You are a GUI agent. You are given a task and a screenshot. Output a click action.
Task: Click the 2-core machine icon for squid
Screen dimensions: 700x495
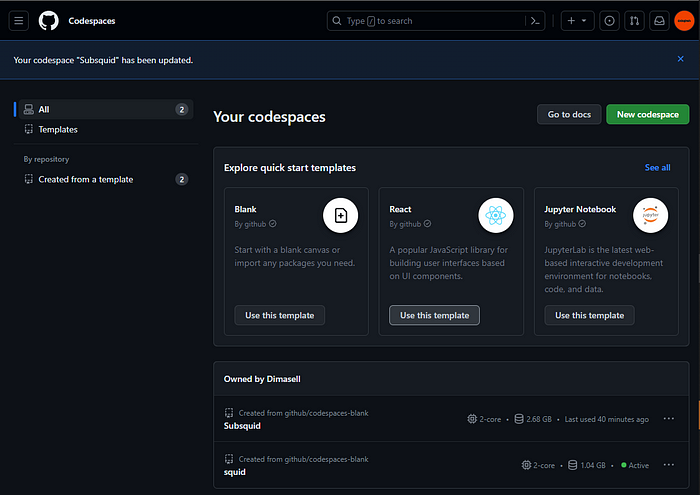[x=526, y=465]
